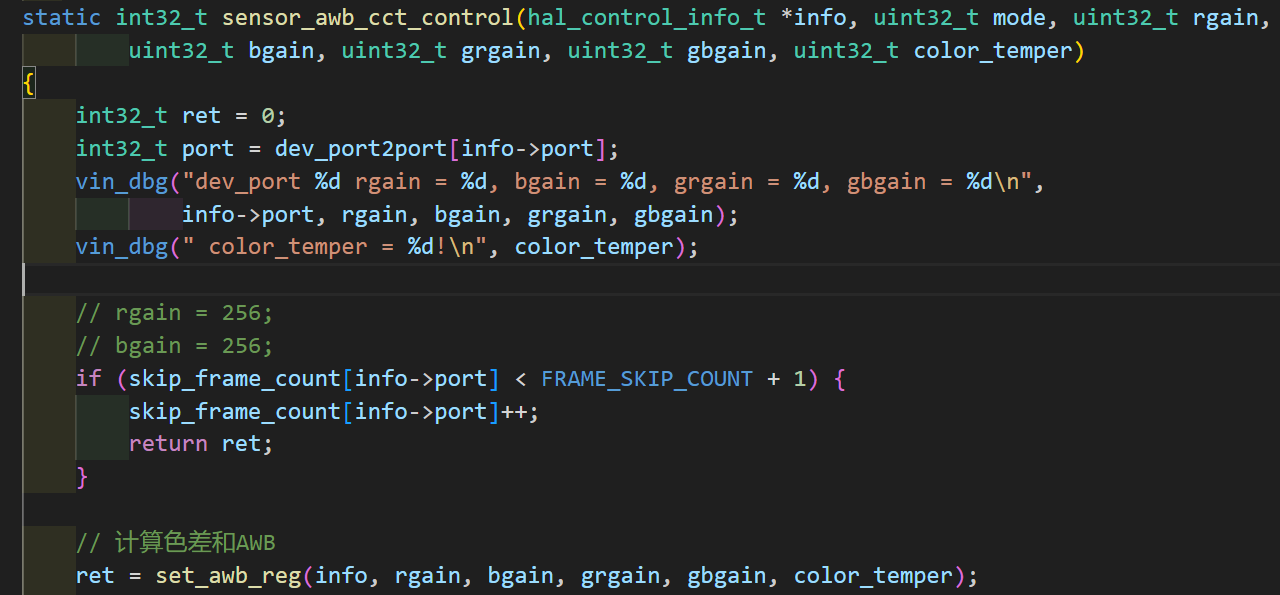Viewport: 1280px width, 595px height.
Task: Click the commented-out bgain = 256 line
Action: [175, 346]
